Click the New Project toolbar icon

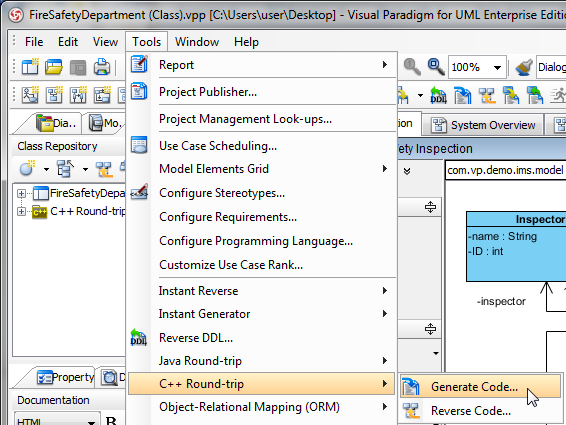(30, 67)
